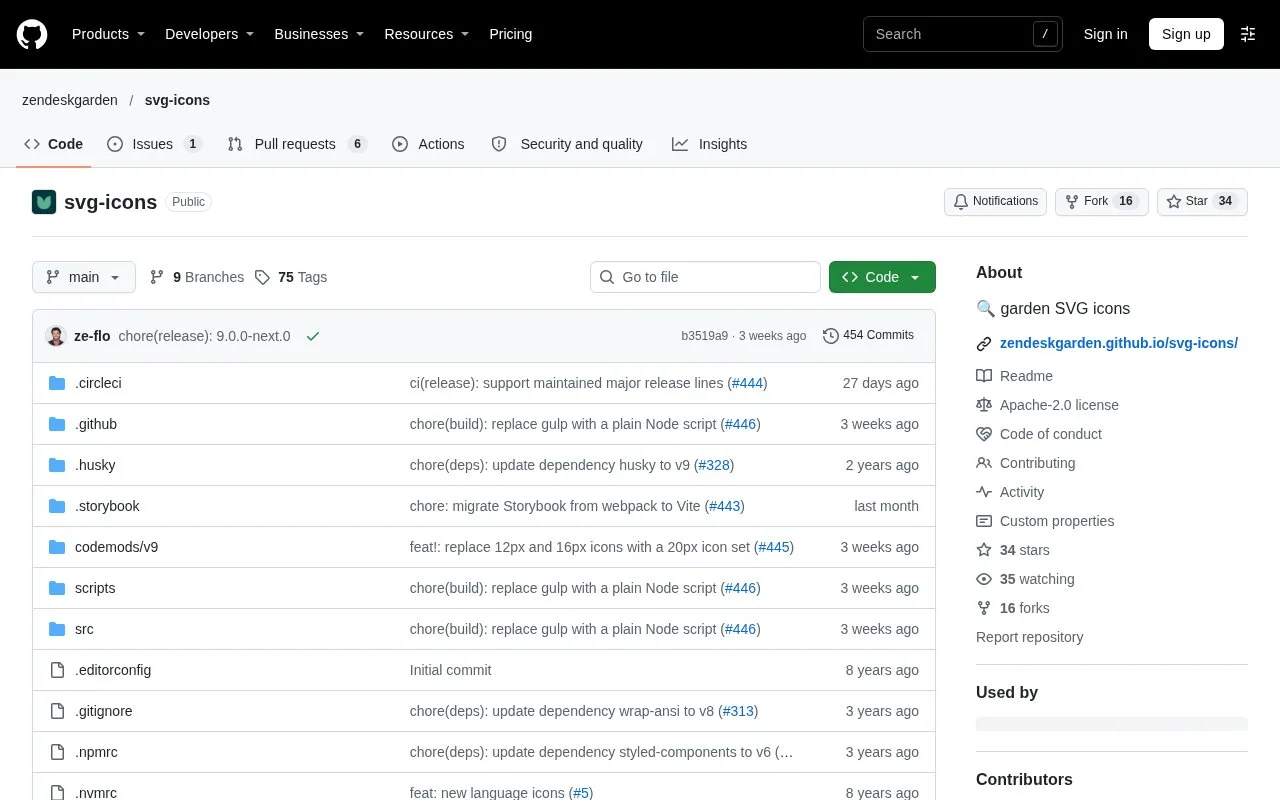Click the Sign up button
The height and width of the screenshot is (800, 1280).
1186,34
